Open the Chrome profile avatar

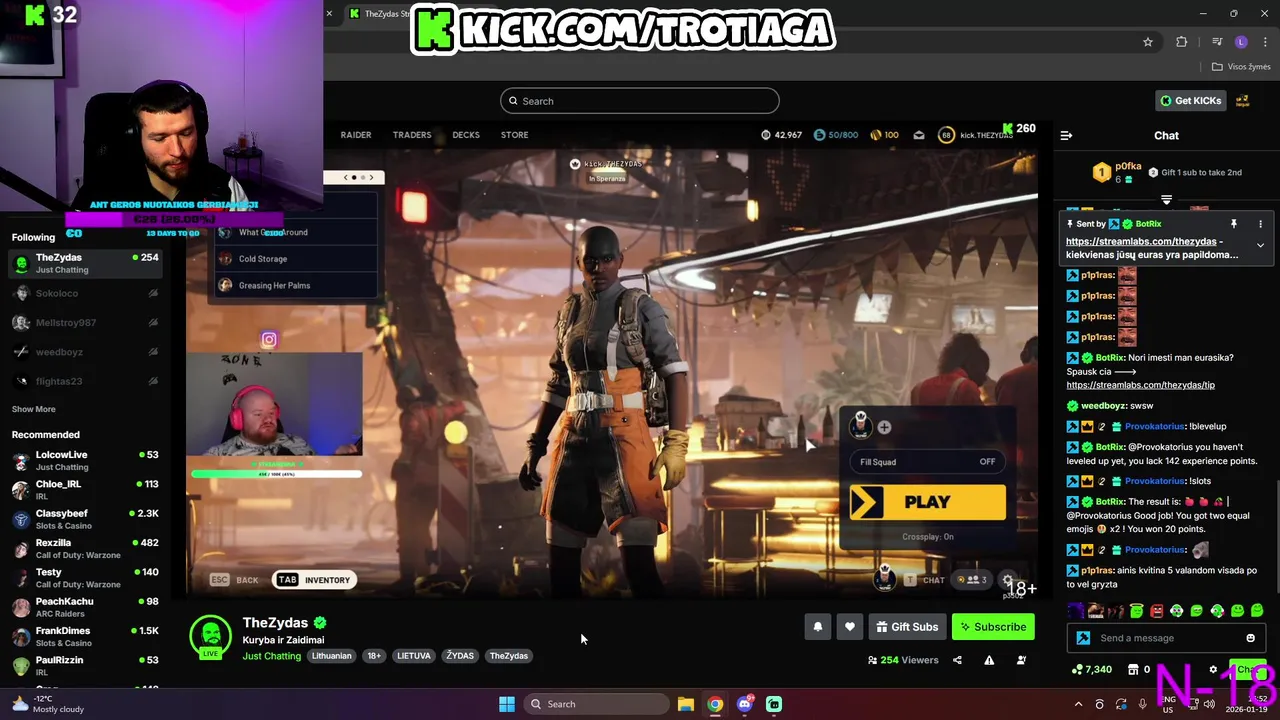(1241, 42)
